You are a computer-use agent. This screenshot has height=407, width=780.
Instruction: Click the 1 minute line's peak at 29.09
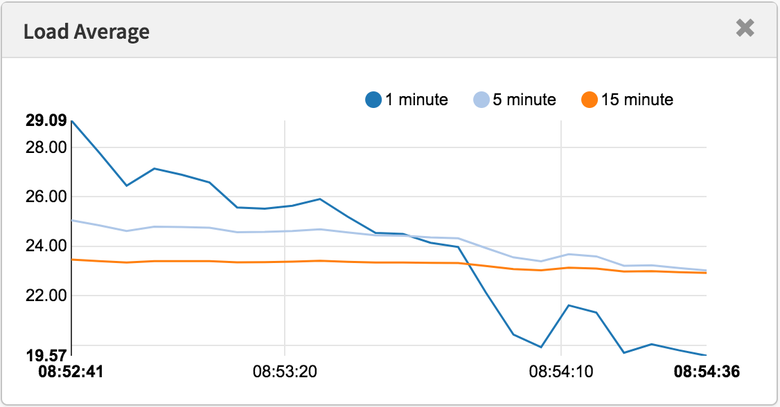point(72,121)
